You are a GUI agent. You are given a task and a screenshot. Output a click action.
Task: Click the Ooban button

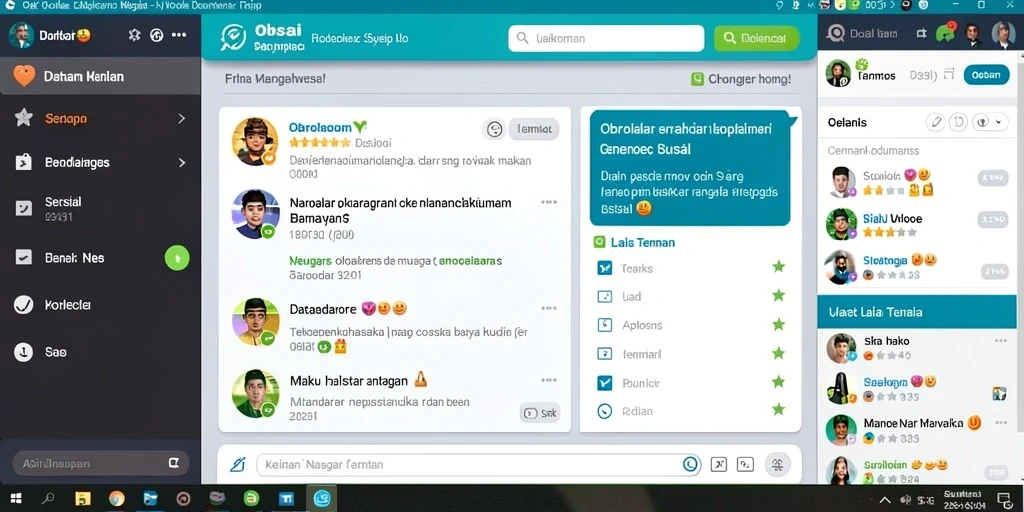[985, 74]
